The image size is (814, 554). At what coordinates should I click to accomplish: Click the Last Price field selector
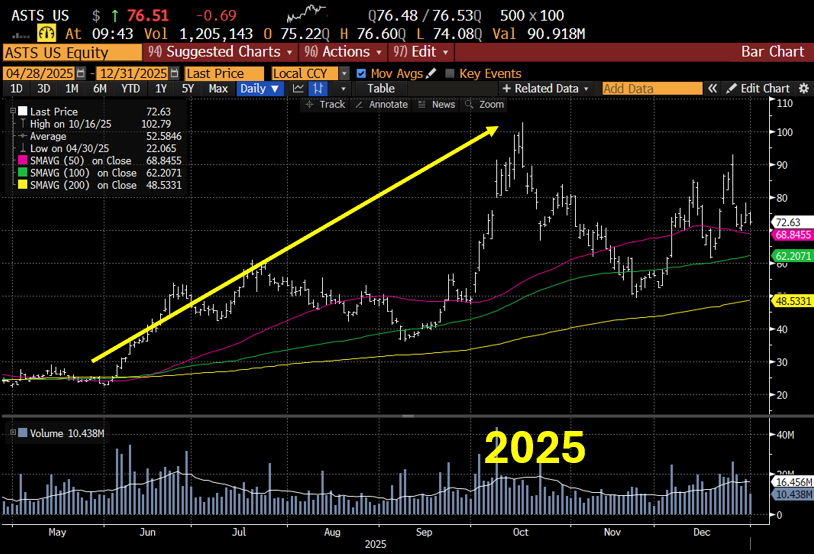coord(225,74)
